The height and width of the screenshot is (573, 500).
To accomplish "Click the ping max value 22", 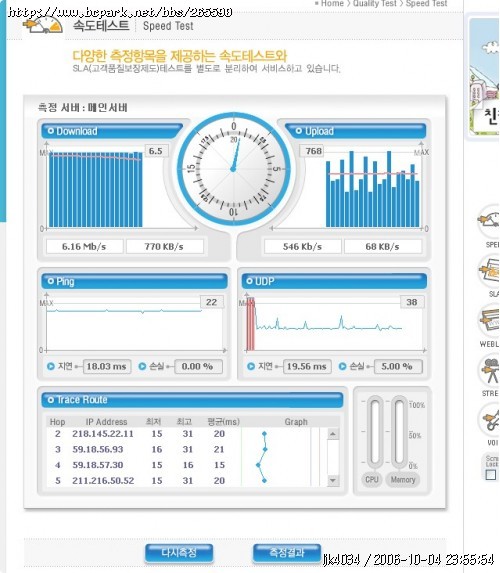I will (211, 302).
